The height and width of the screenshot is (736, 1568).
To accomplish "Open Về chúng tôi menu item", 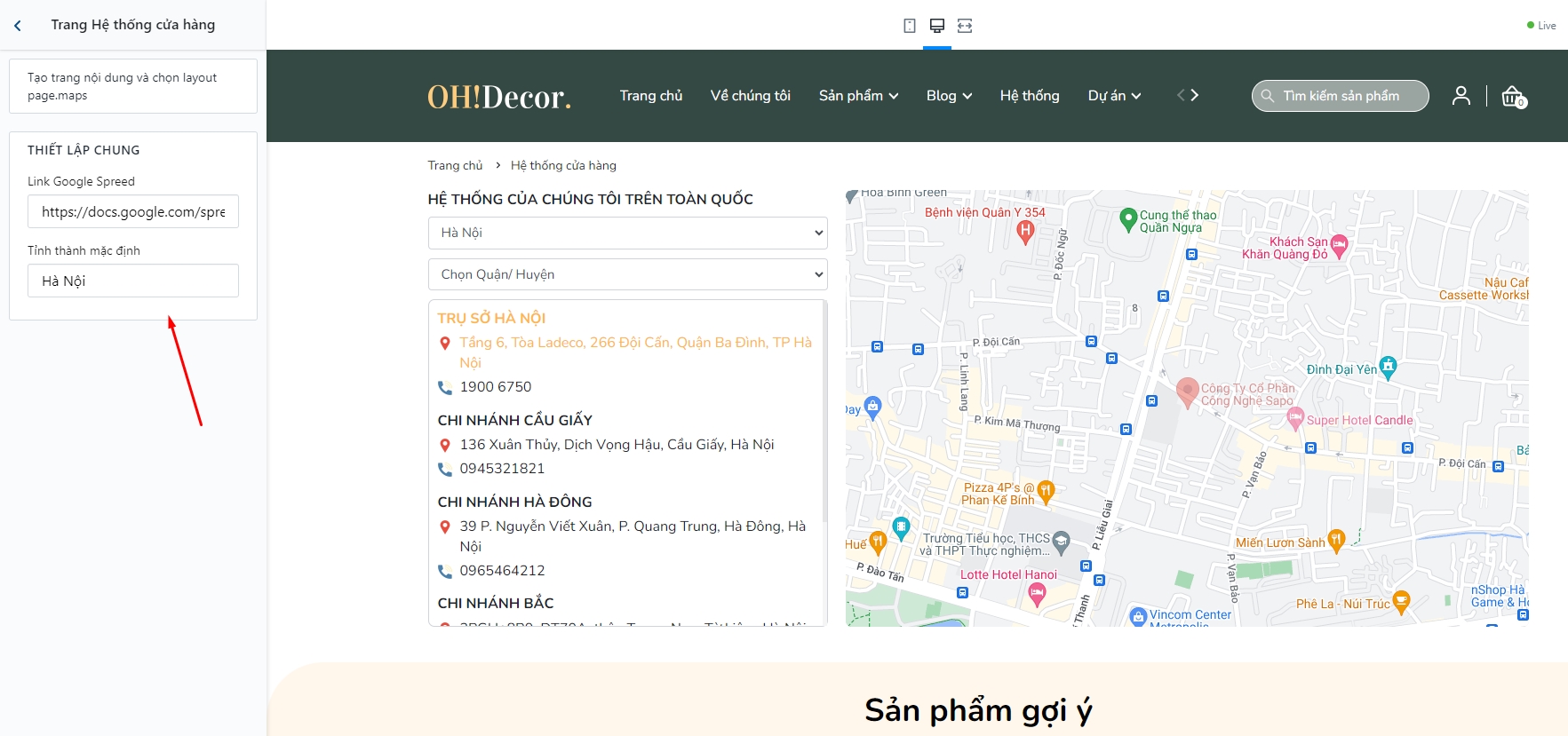I will point(751,95).
